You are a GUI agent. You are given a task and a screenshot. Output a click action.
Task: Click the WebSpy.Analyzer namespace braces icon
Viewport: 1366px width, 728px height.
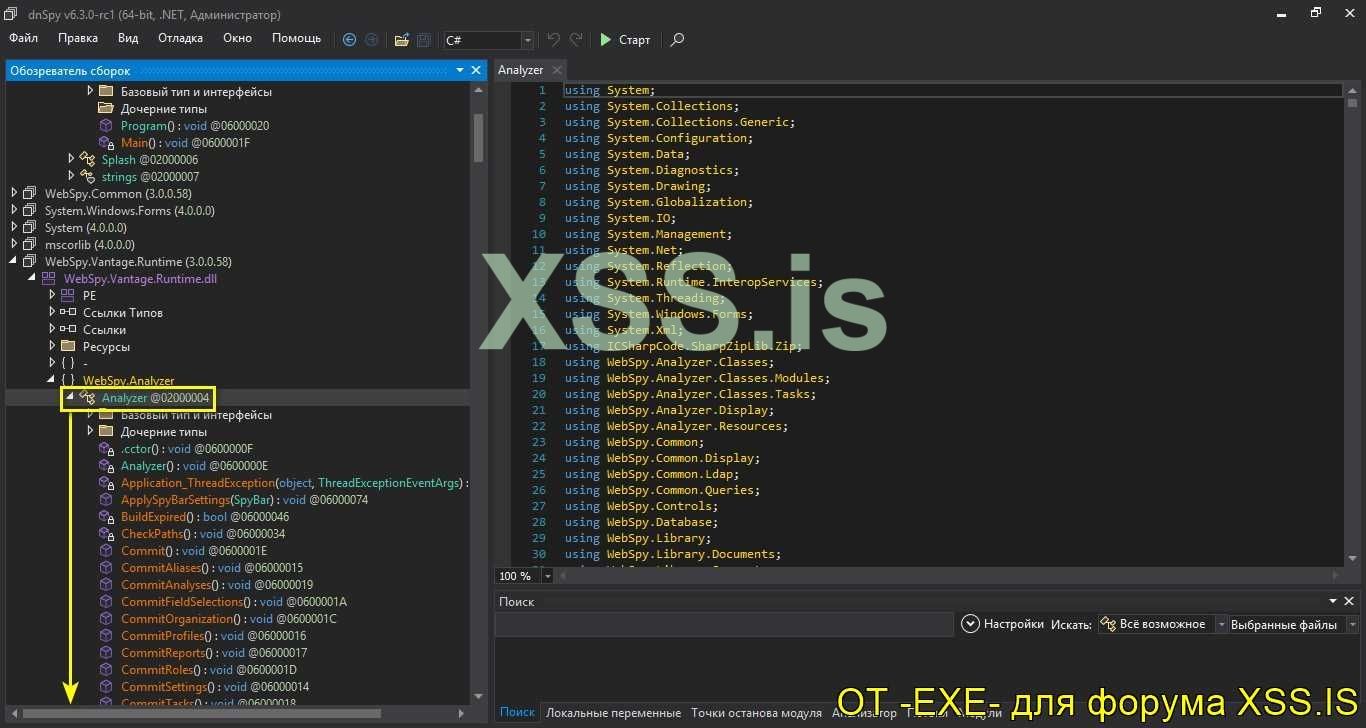[68, 381]
